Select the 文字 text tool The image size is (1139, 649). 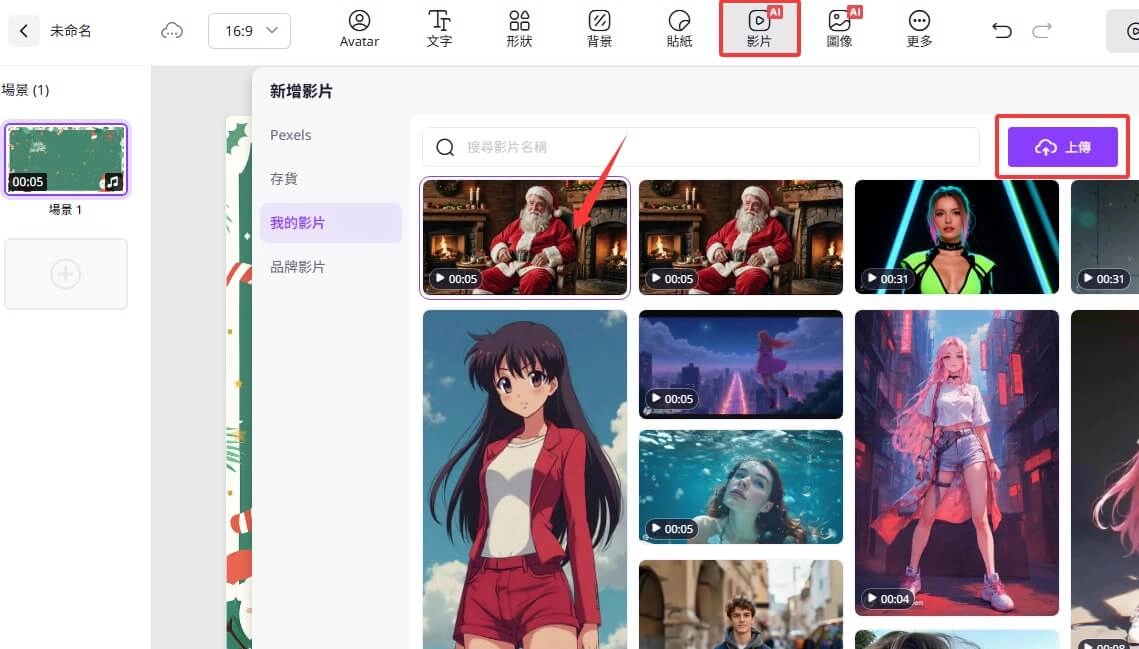coord(439,29)
